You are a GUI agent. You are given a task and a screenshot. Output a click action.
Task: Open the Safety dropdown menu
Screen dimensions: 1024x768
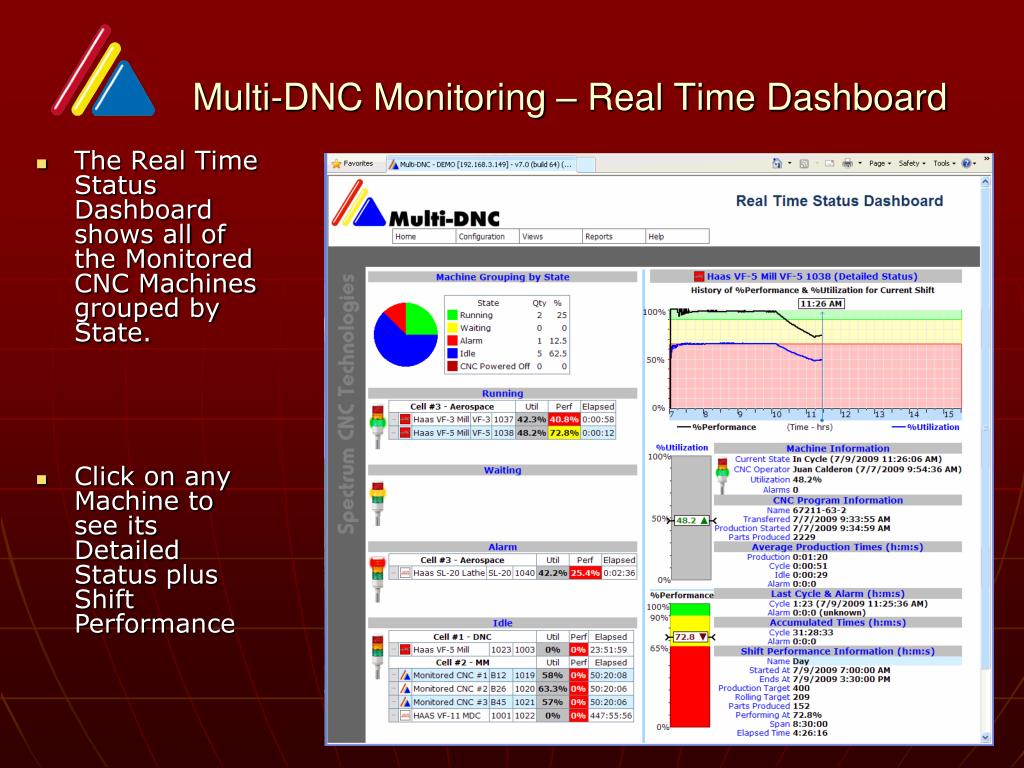coord(912,163)
